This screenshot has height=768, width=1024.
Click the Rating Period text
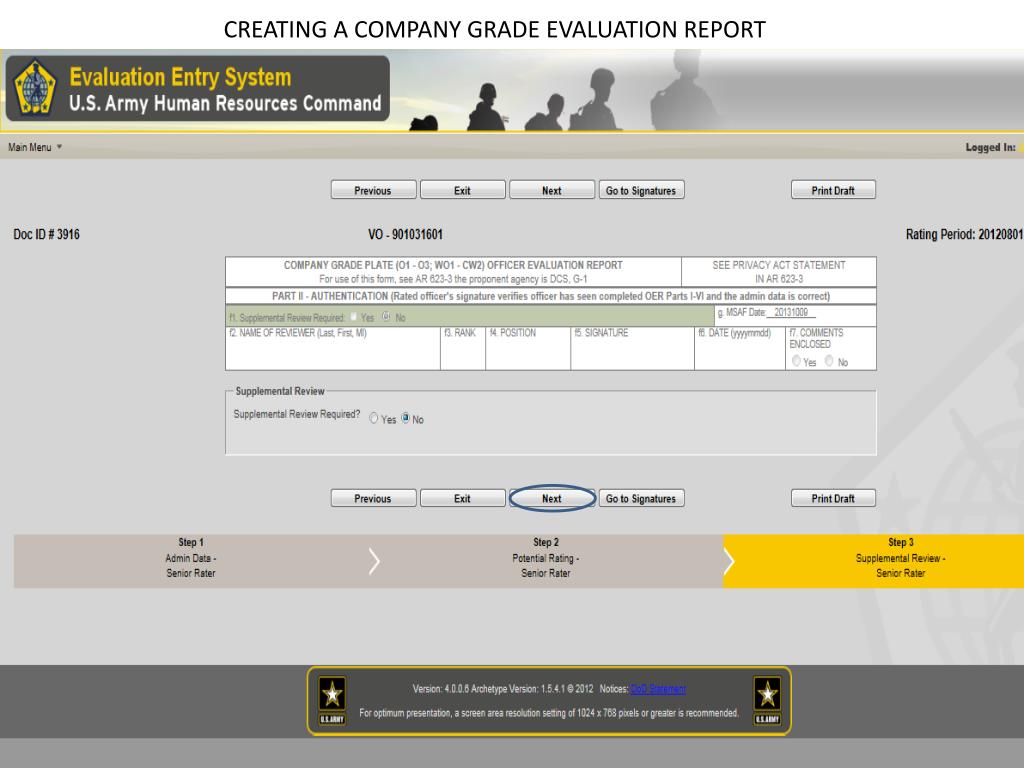[x=965, y=234]
